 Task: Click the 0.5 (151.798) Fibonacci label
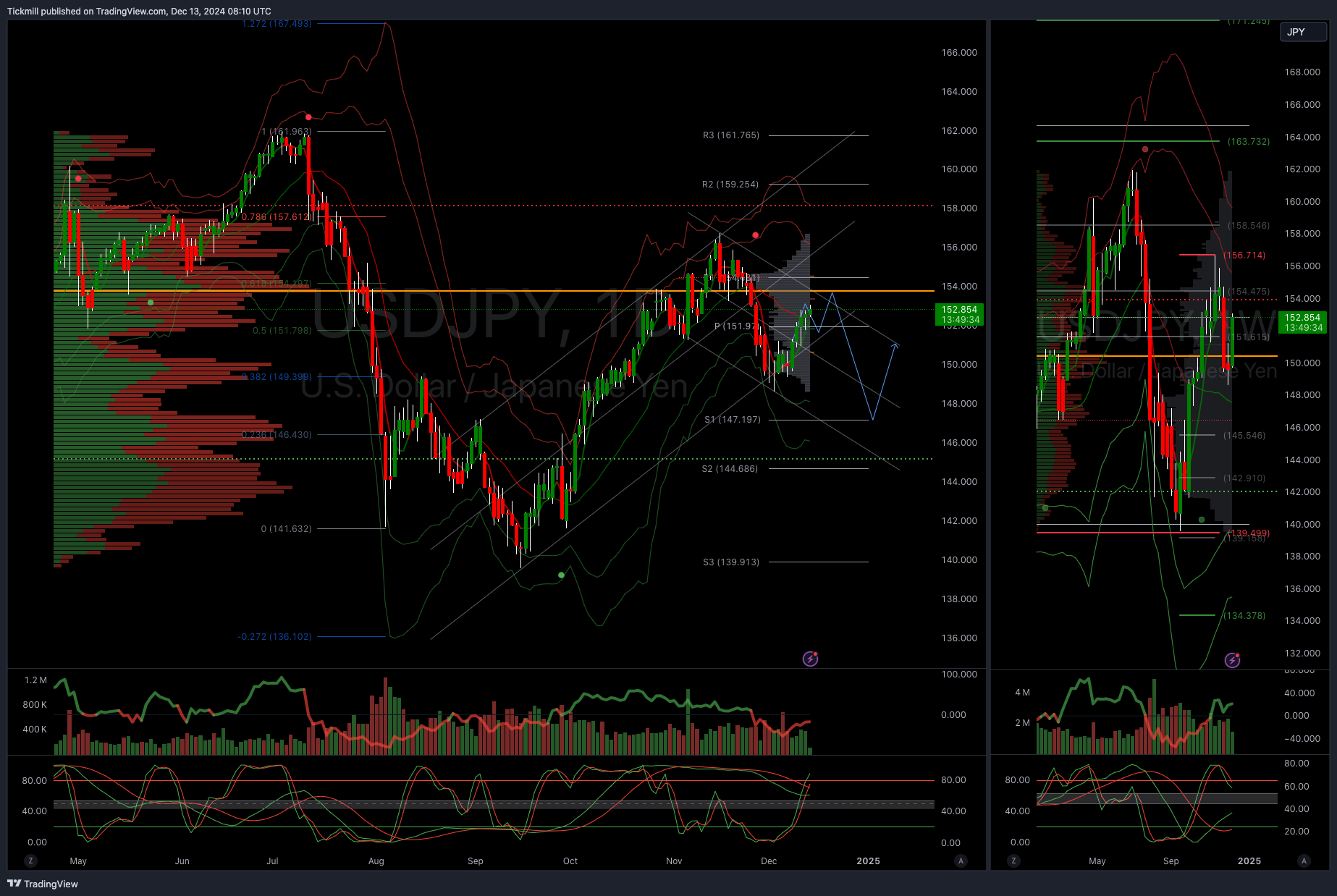[282, 331]
